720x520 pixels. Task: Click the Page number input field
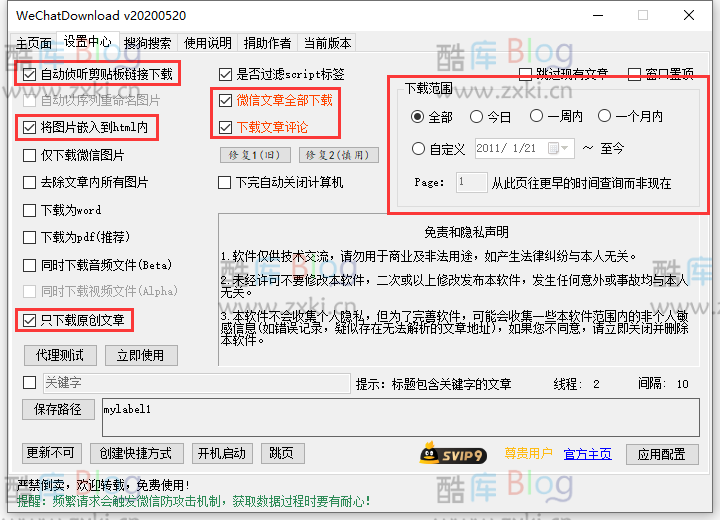[x=471, y=182]
